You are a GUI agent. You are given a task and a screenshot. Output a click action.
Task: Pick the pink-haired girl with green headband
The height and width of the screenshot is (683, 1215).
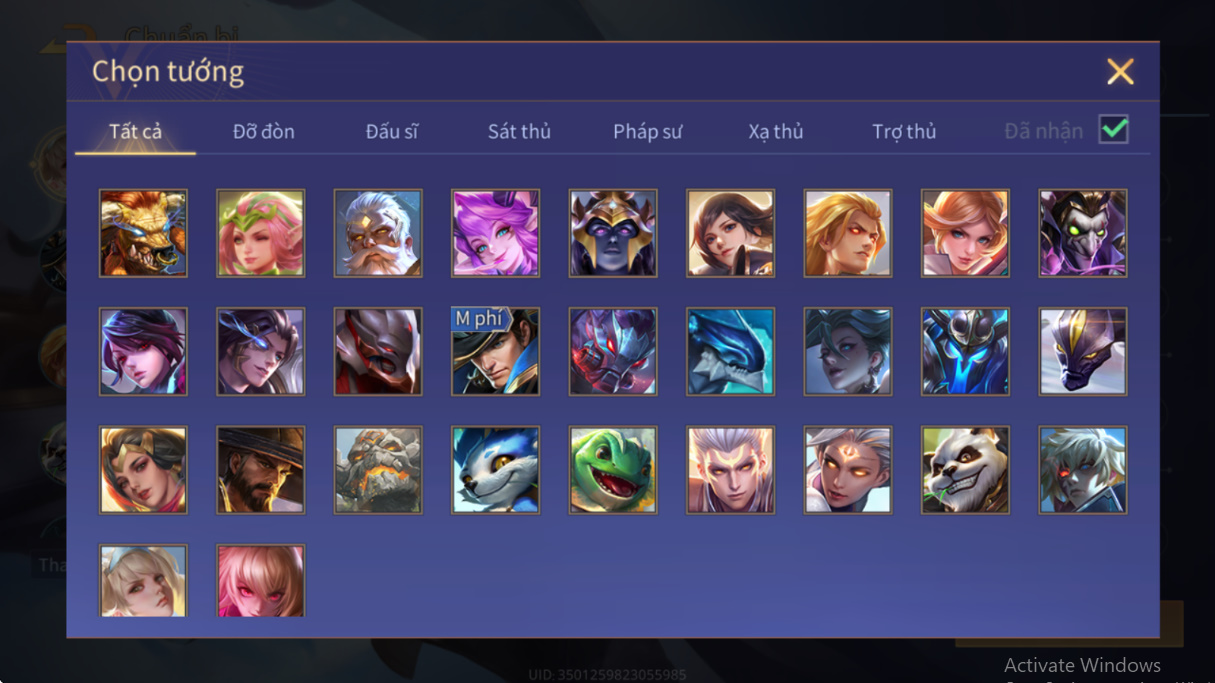click(260, 233)
